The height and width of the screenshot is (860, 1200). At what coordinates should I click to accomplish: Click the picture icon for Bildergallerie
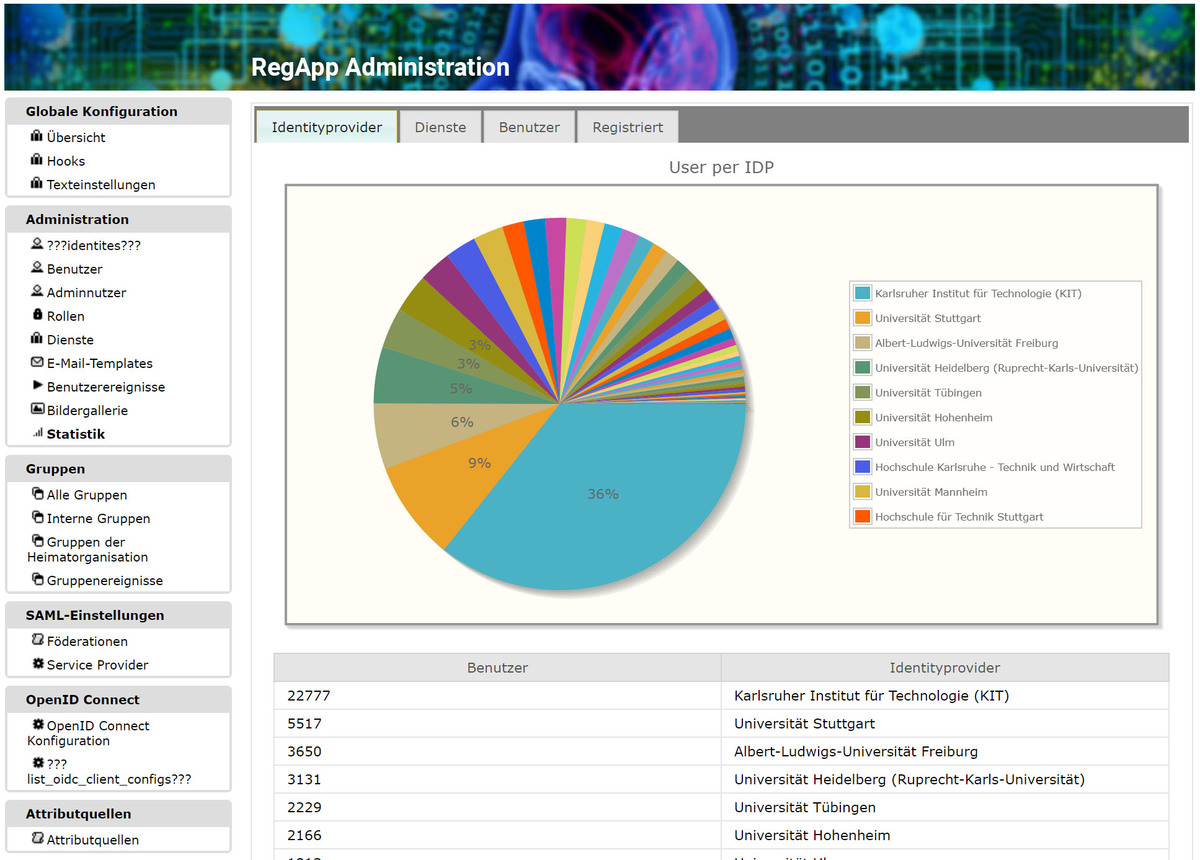tap(37, 409)
